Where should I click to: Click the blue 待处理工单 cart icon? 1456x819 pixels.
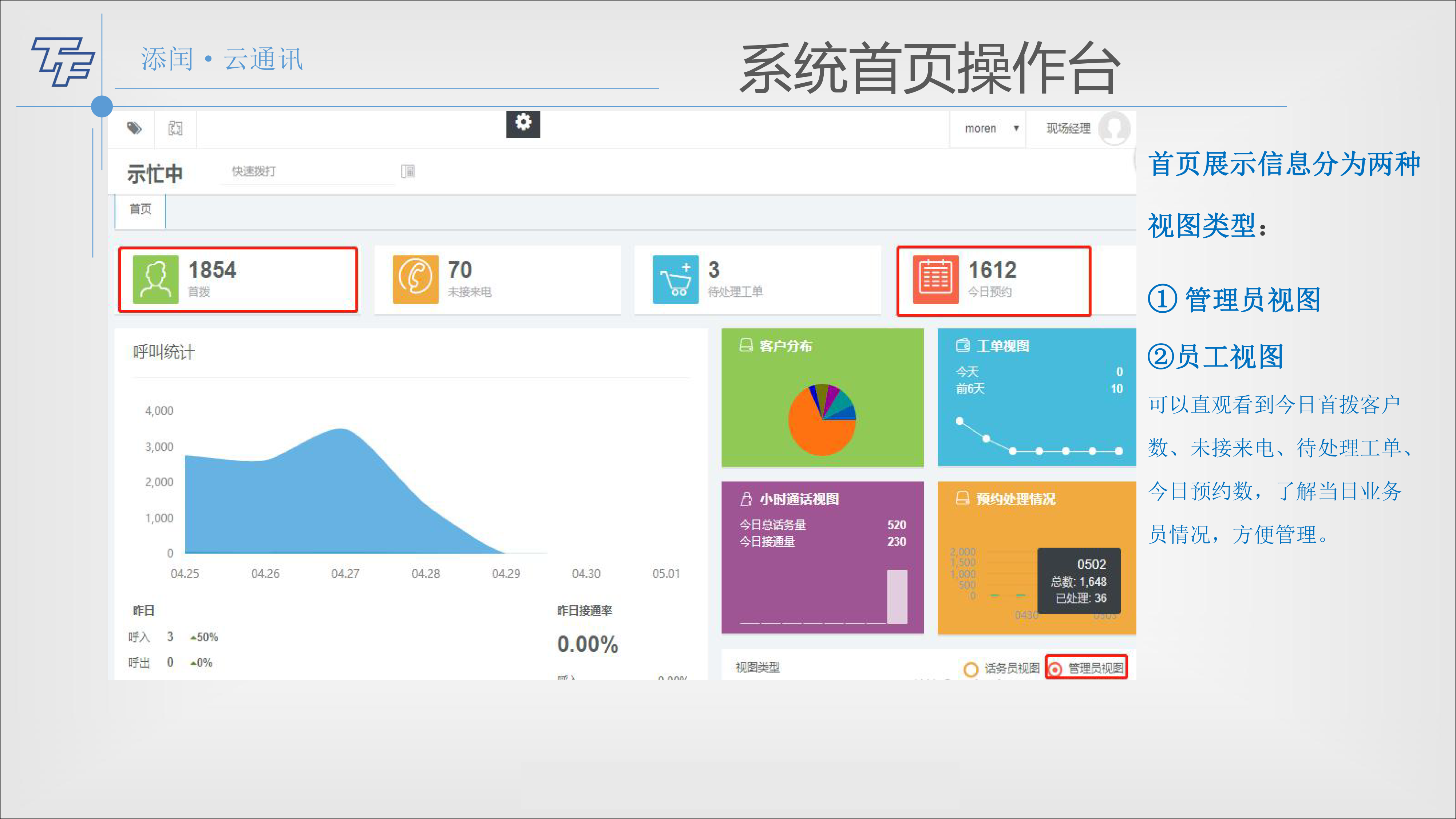(x=676, y=279)
